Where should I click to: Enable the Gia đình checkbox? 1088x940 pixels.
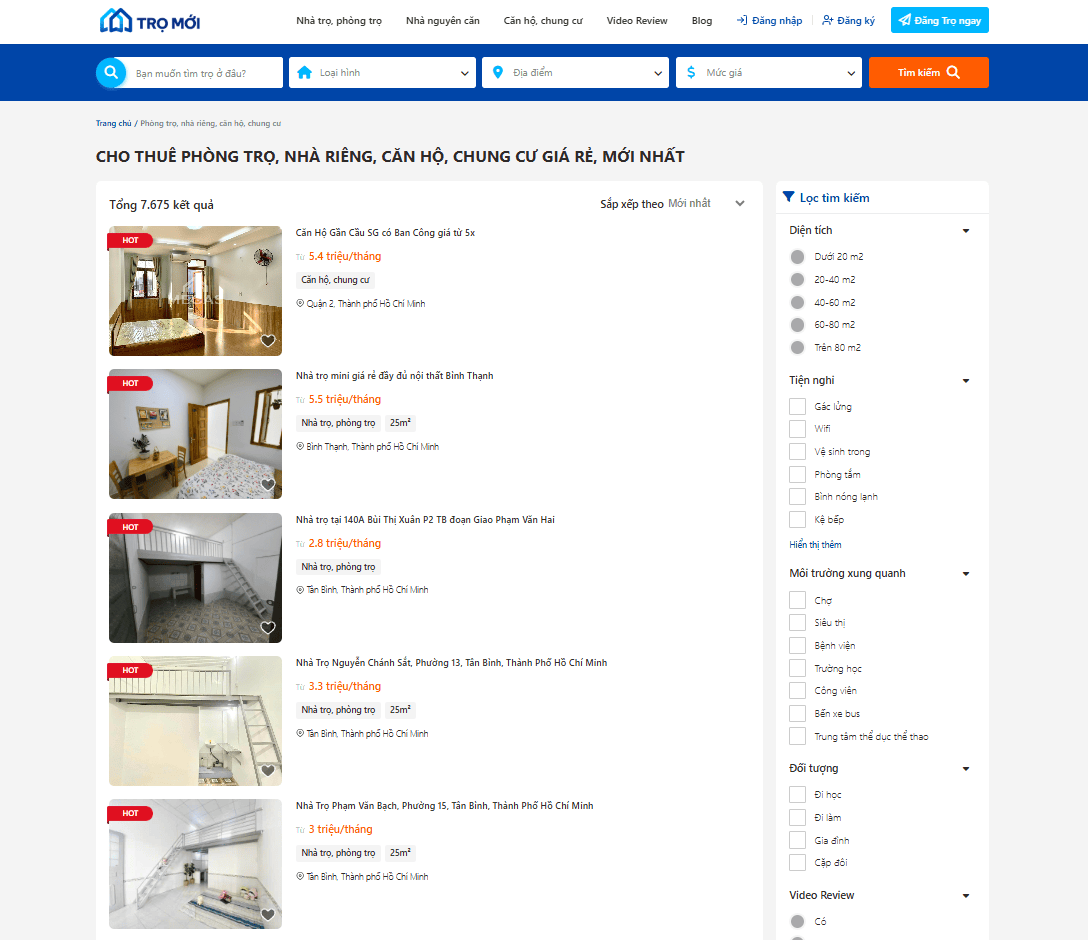[x=797, y=840]
